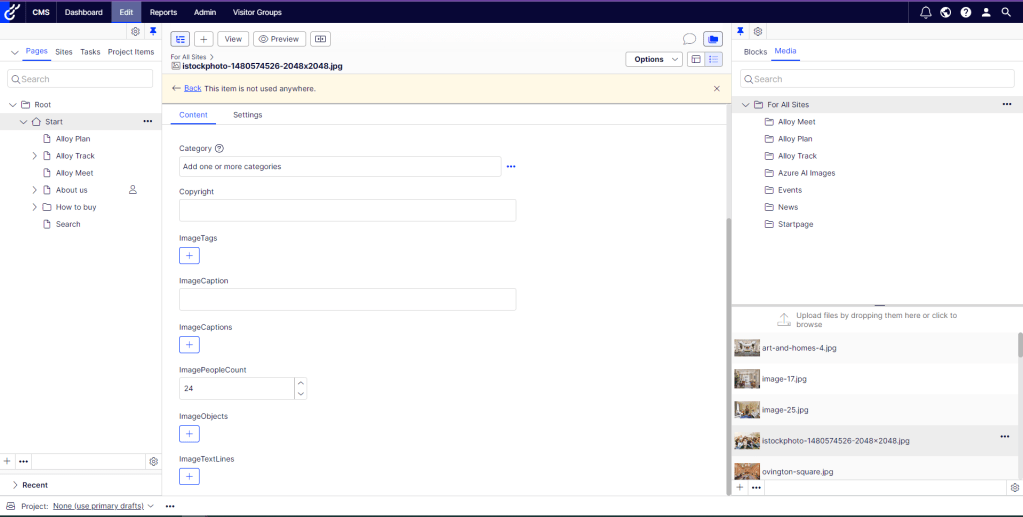
Task: Switch to the Settings tab
Action: click(247, 115)
